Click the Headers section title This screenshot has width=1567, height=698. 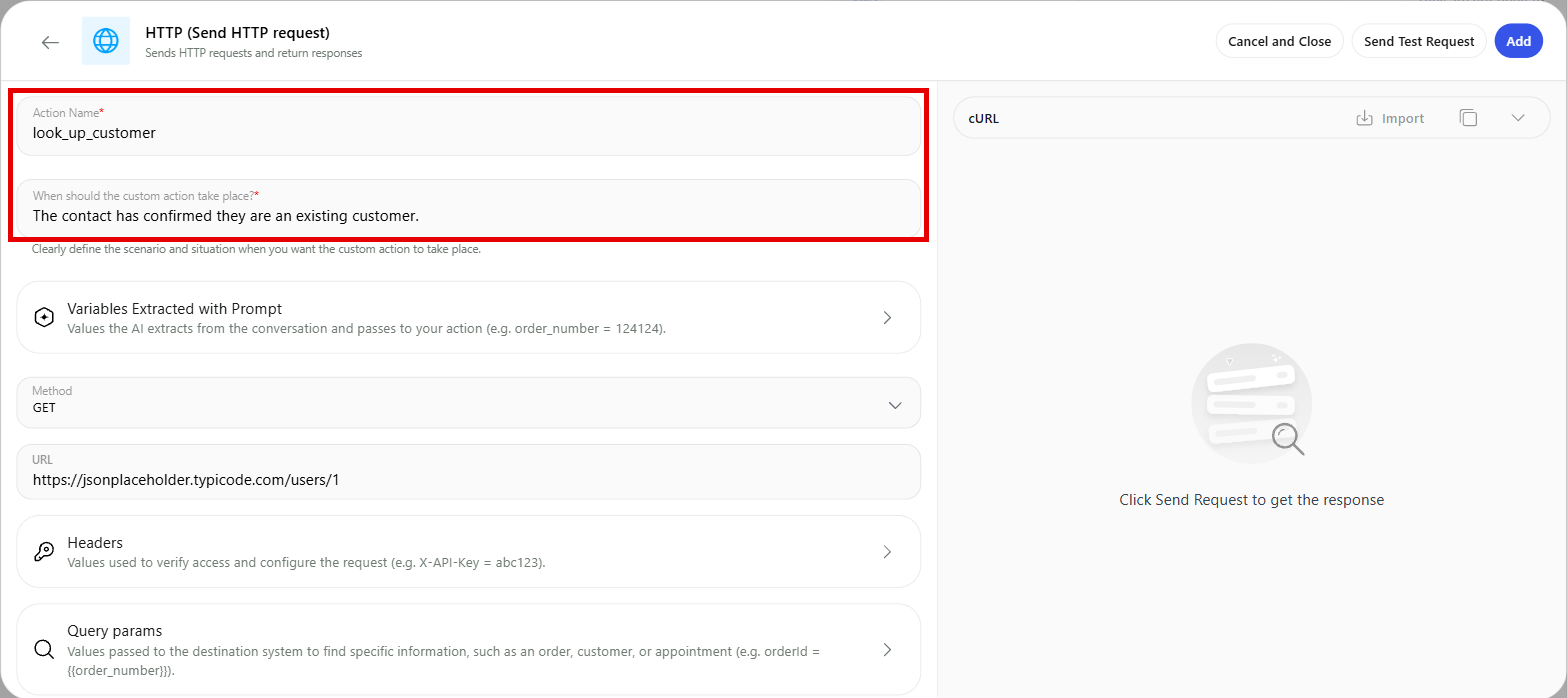coord(95,543)
